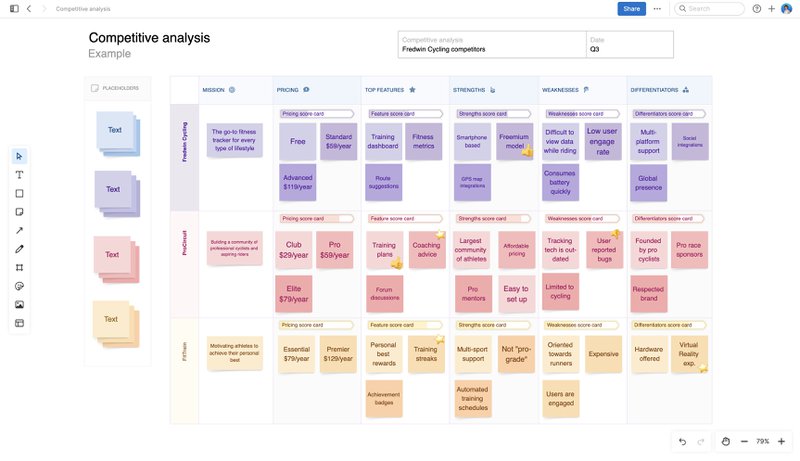
Task: Click the Search input field
Action: (714, 9)
